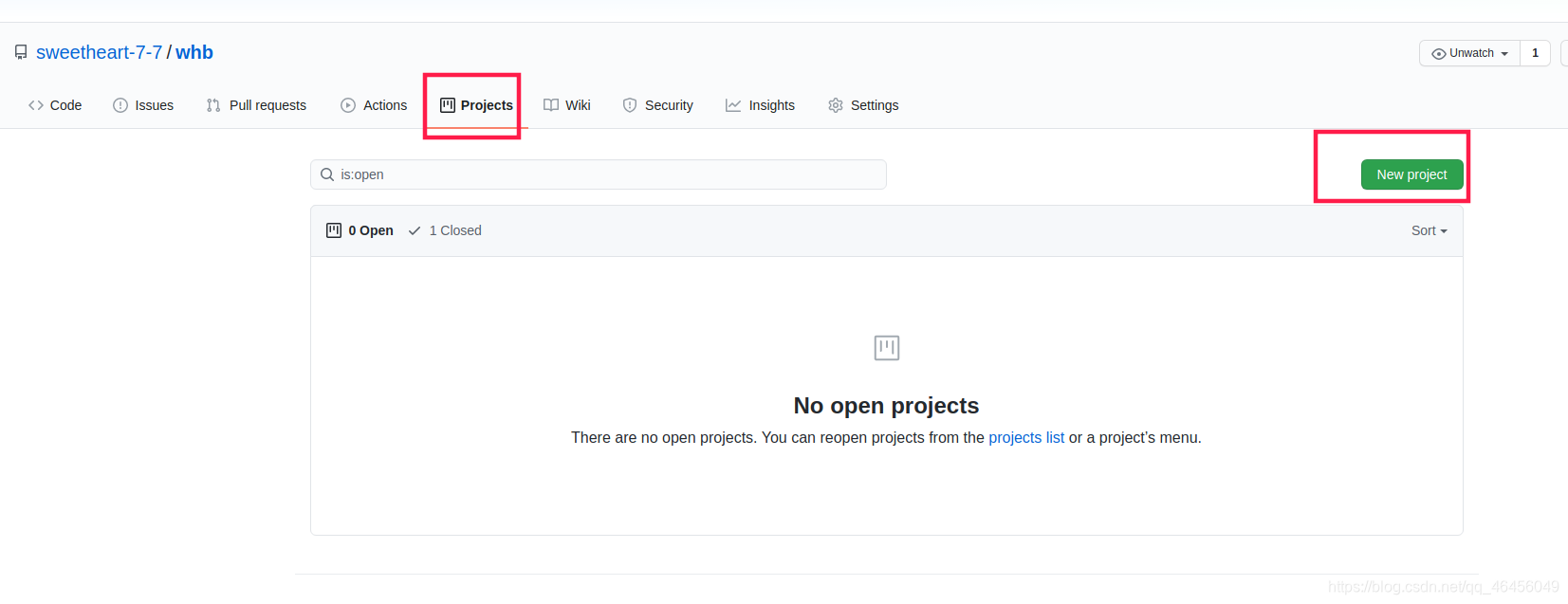The height and width of the screenshot is (604, 1568).
Task: Open the Wiki tab
Action: pyautogui.click(x=567, y=105)
